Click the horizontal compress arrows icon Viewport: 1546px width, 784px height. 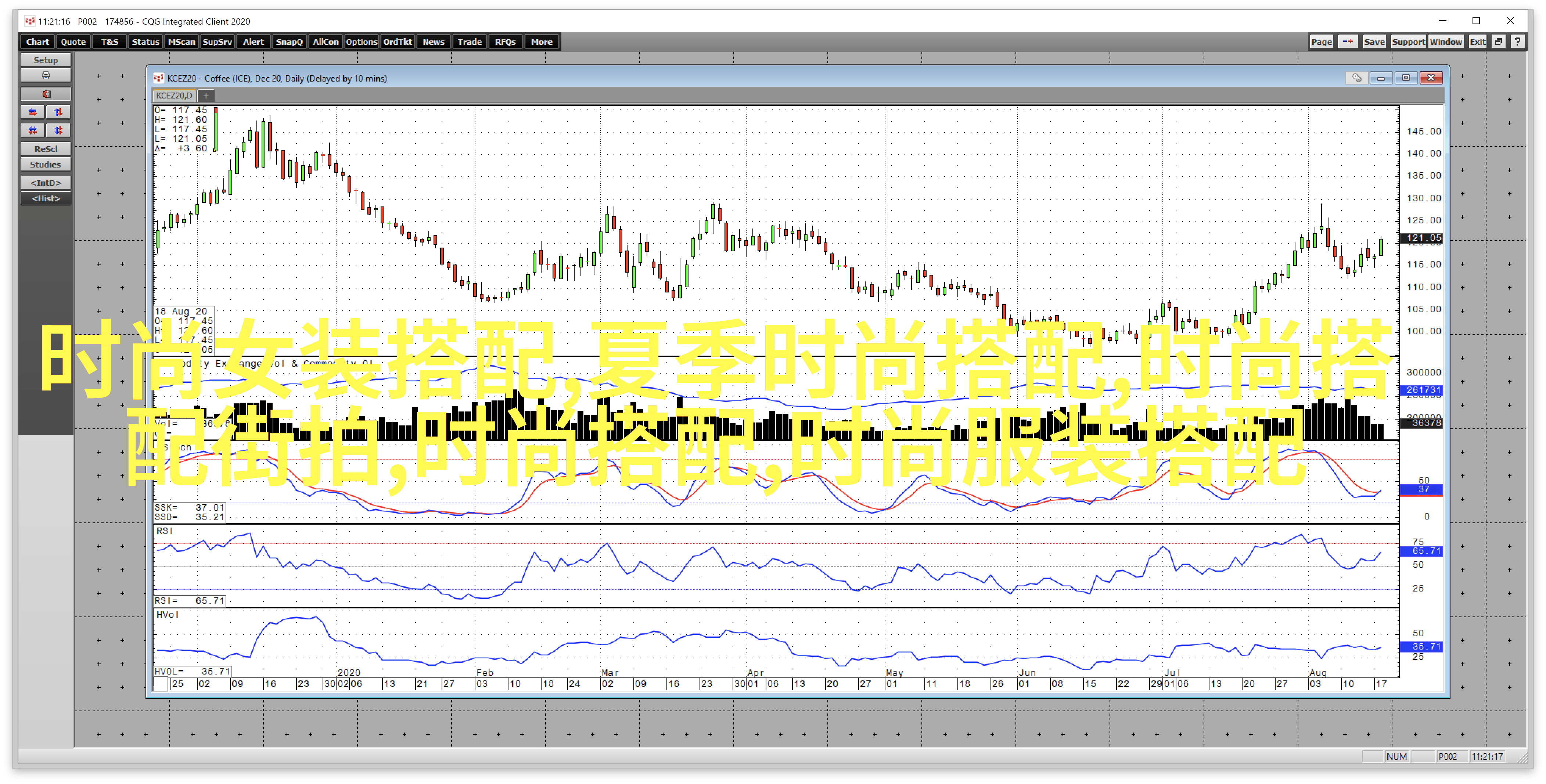[33, 130]
